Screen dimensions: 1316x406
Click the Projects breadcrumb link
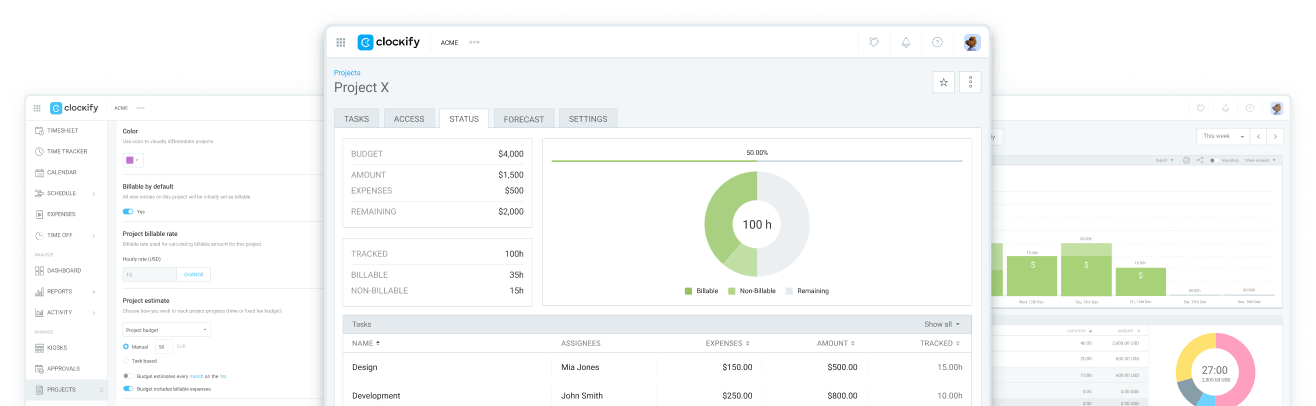[347, 73]
